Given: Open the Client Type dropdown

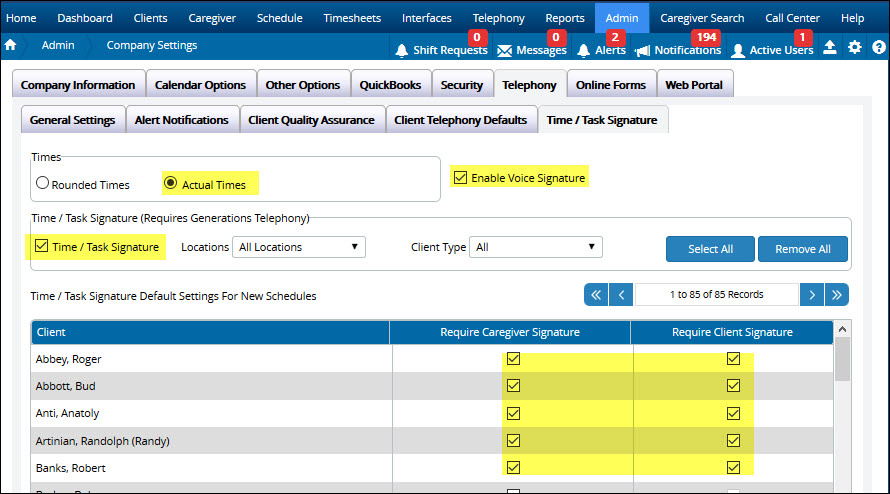Looking at the screenshot, I should pos(535,247).
